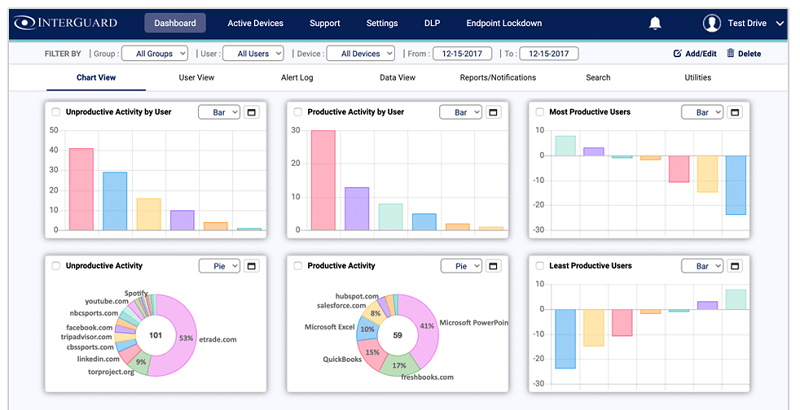
Task: Click the blue bar in Least Productive Users
Action: point(565,339)
